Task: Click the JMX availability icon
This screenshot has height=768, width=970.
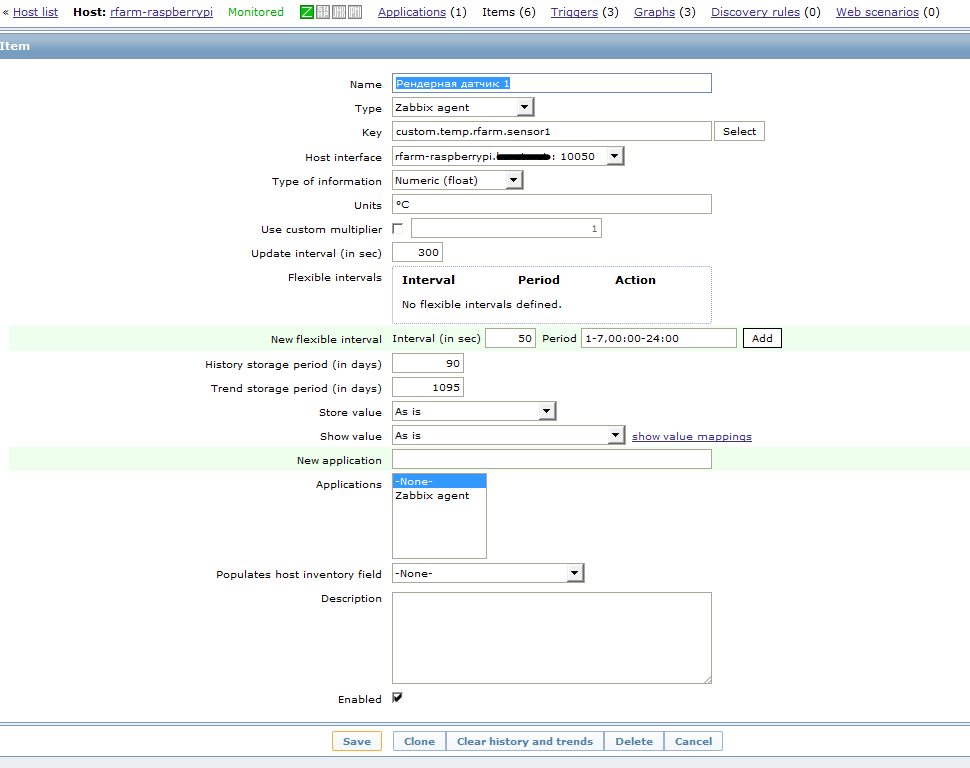Action: [x=339, y=12]
